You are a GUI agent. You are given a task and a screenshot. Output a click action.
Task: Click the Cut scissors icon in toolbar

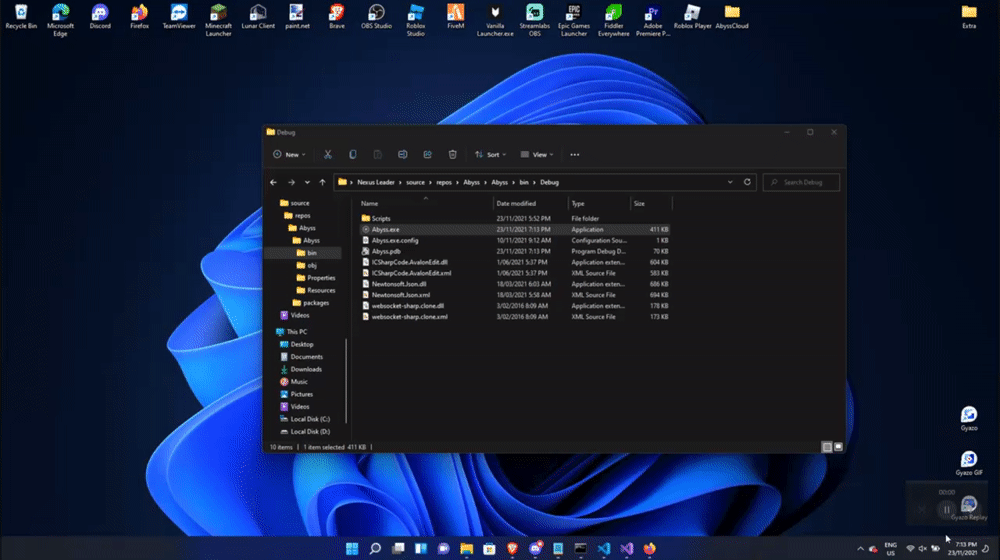327,155
